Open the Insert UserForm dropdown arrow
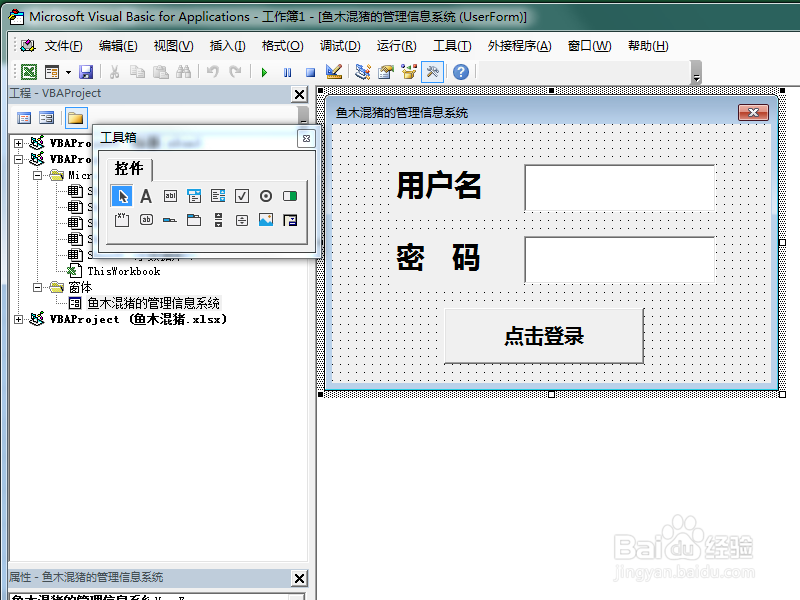This screenshot has width=800, height=600. tap(68, 72)
